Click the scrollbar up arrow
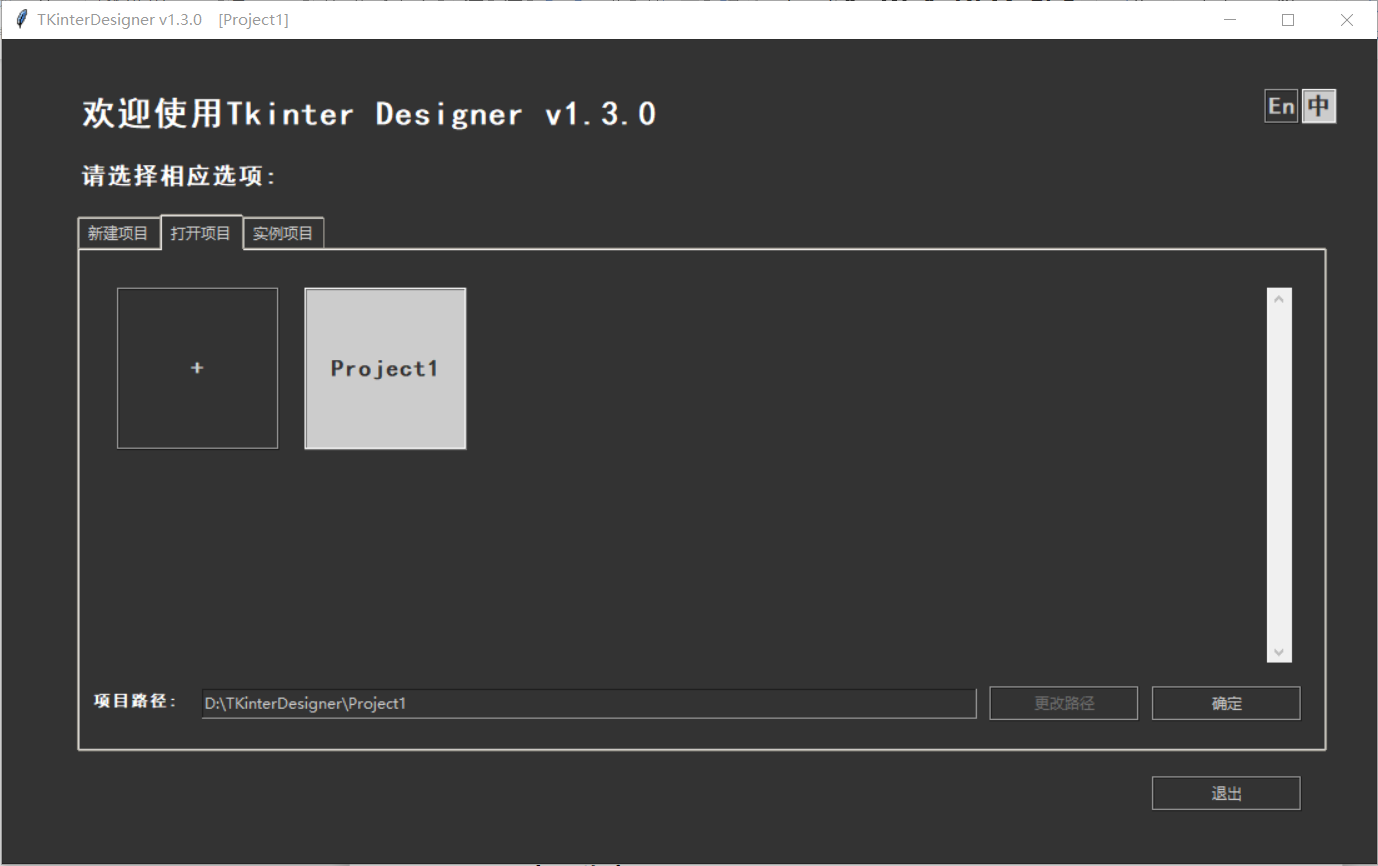This screenshot has height=866, width=1378. [1279, 299]
